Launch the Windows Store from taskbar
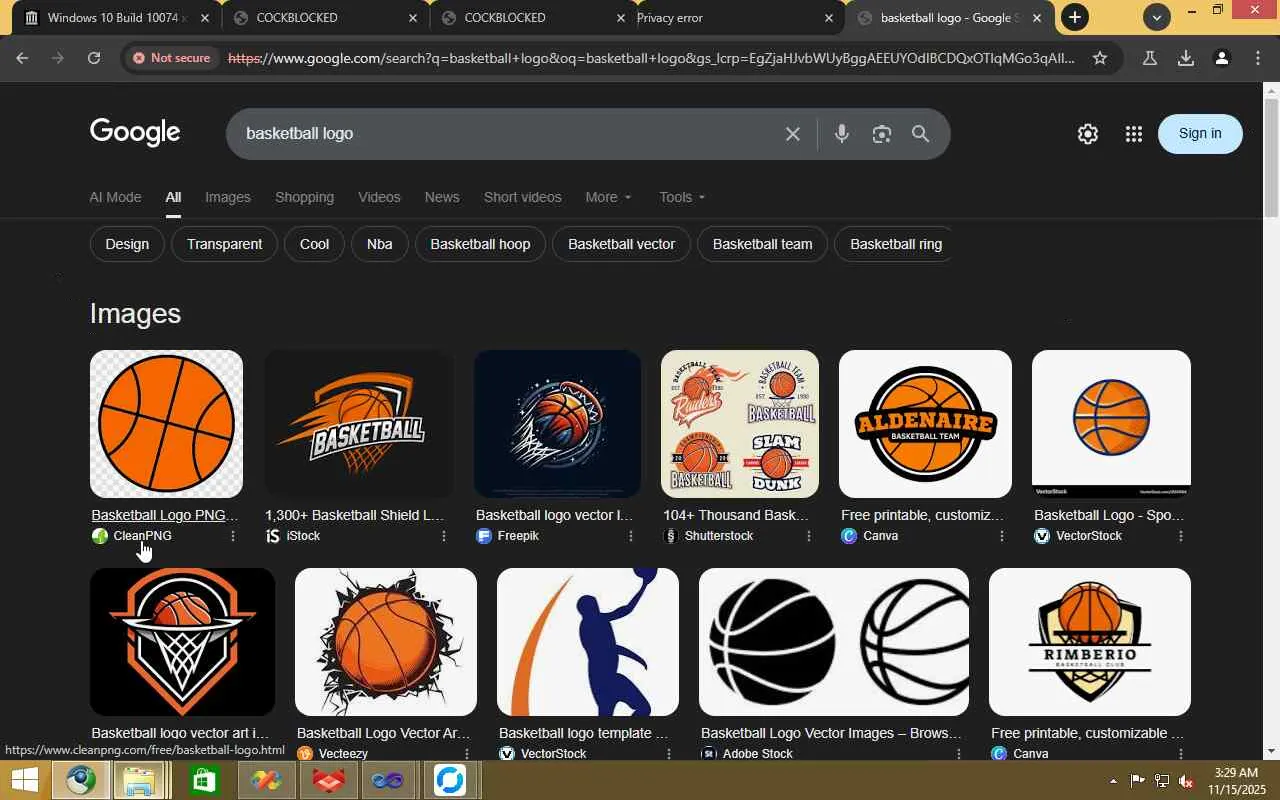The width and height of the screenshot is (1280, 800). point(203,780)
